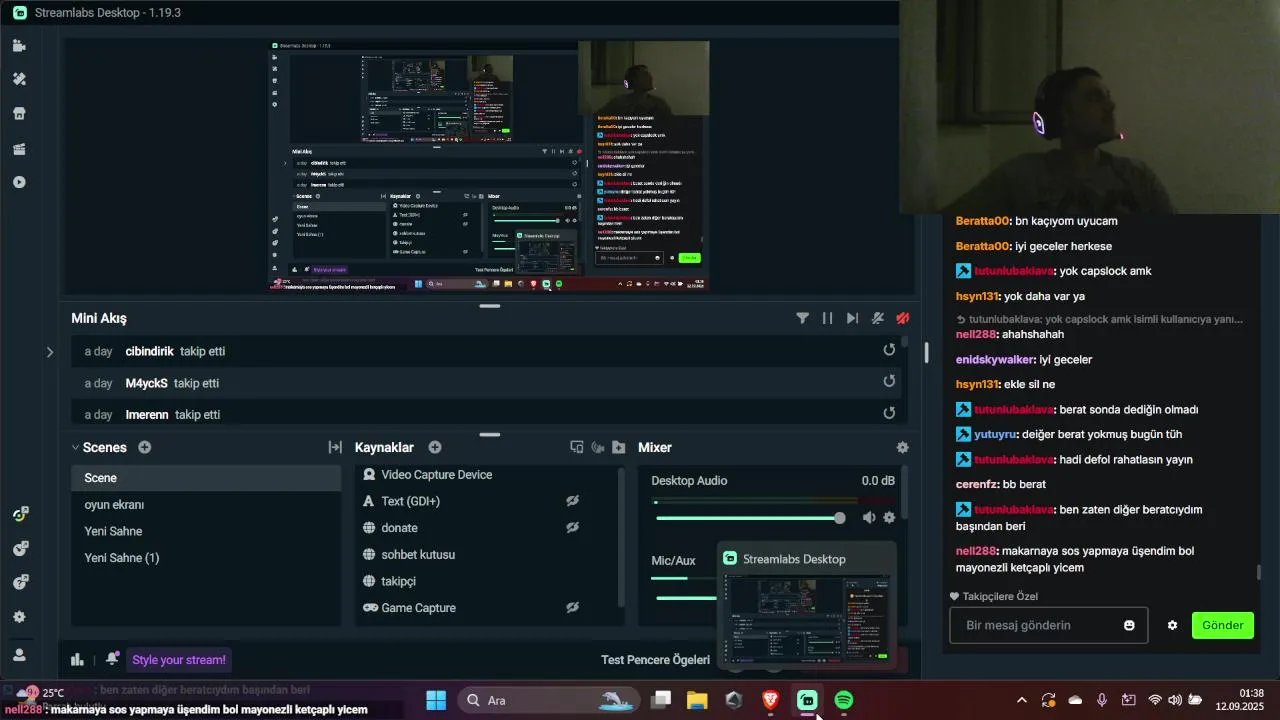Click the audio broadcast icon in Kaynaklar header
This screenshot has width=1280, height=720.
(598, 447)
